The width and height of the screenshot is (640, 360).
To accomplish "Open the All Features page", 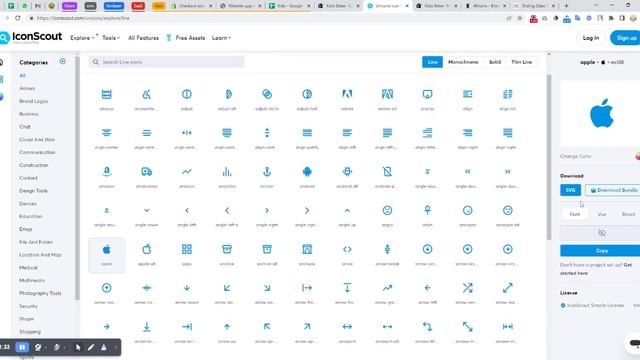I will [143, 38].
